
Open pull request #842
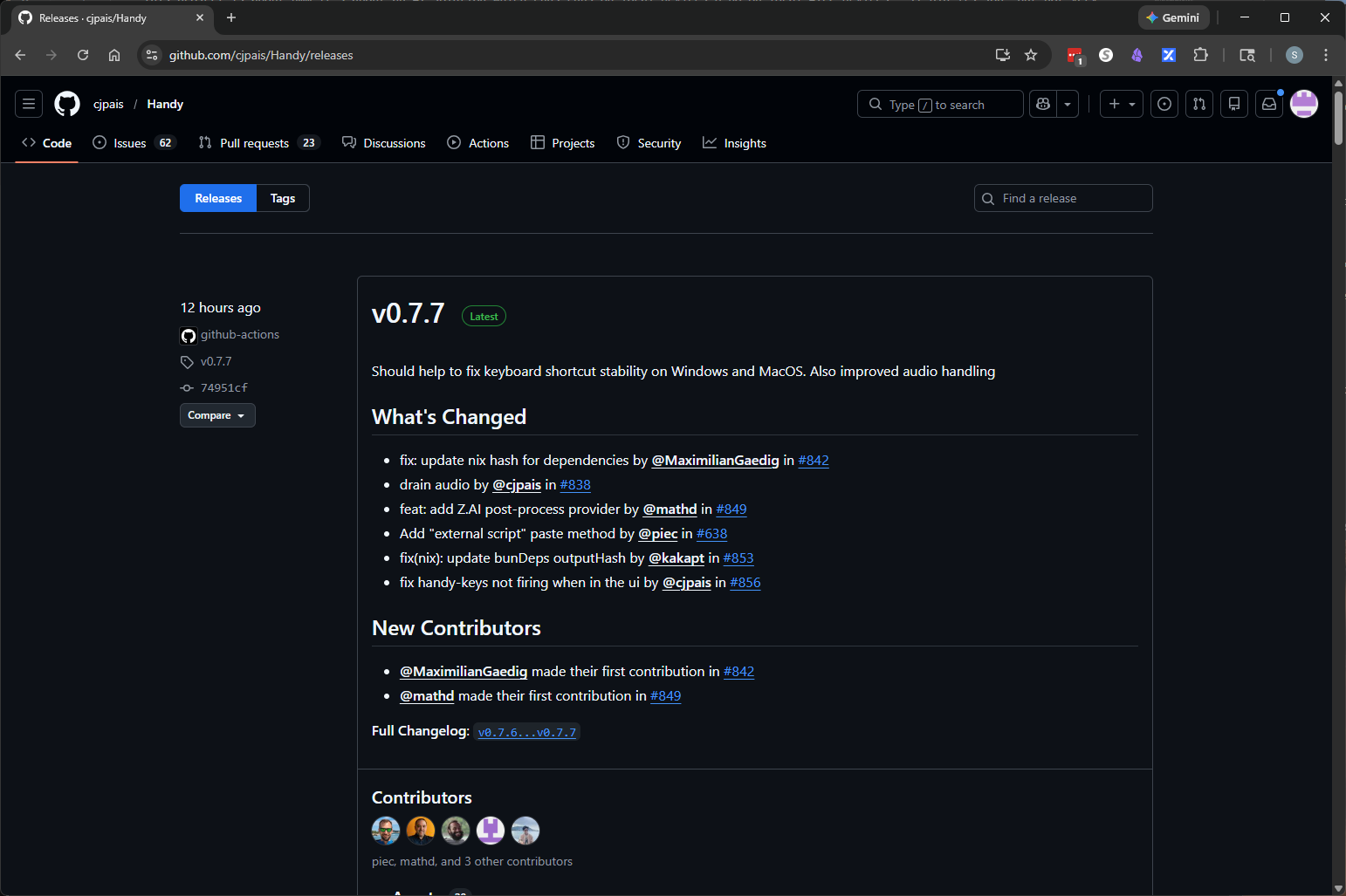pos(814,460)
